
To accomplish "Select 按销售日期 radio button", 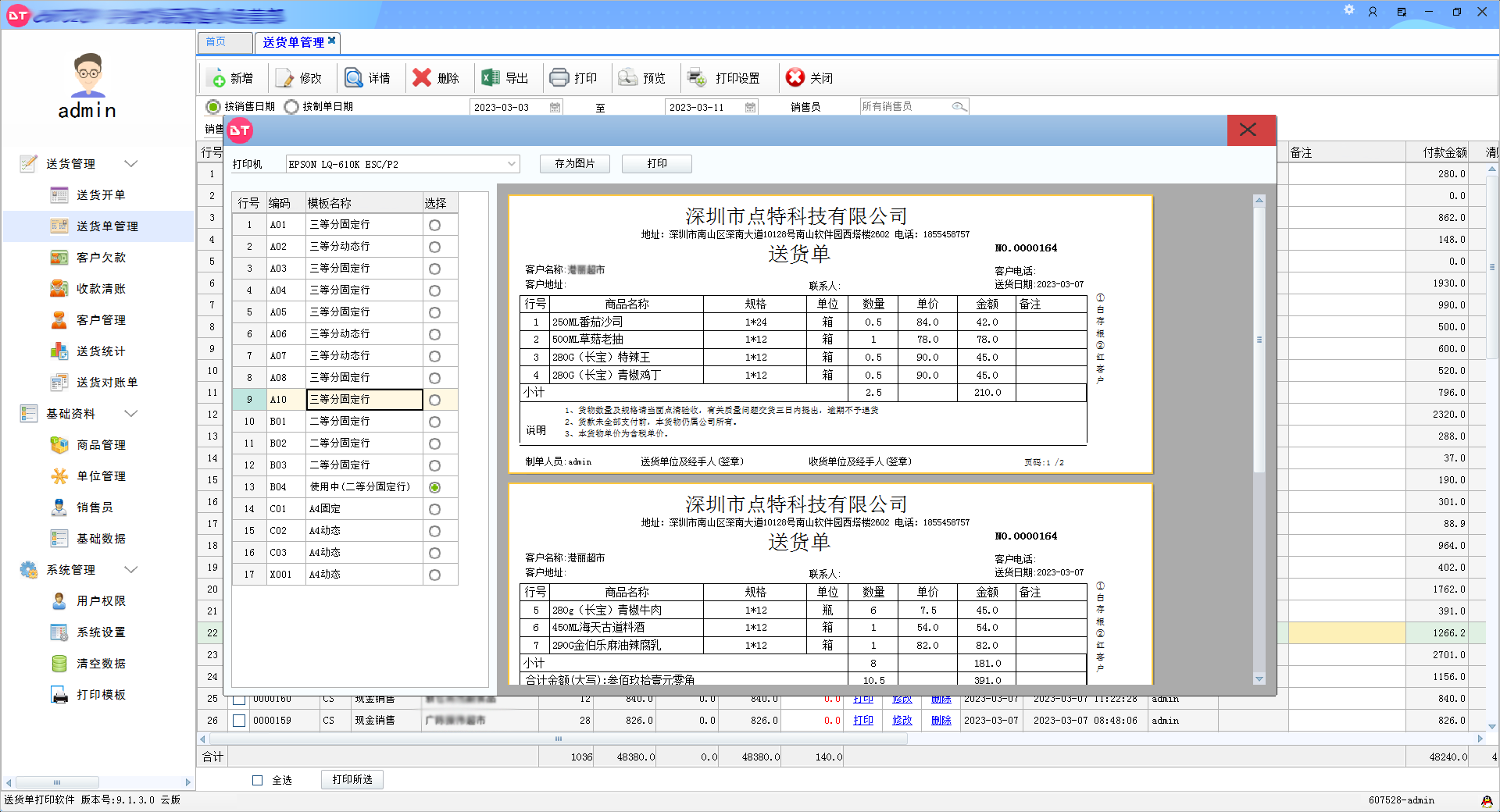I will [x=212, y=106].
